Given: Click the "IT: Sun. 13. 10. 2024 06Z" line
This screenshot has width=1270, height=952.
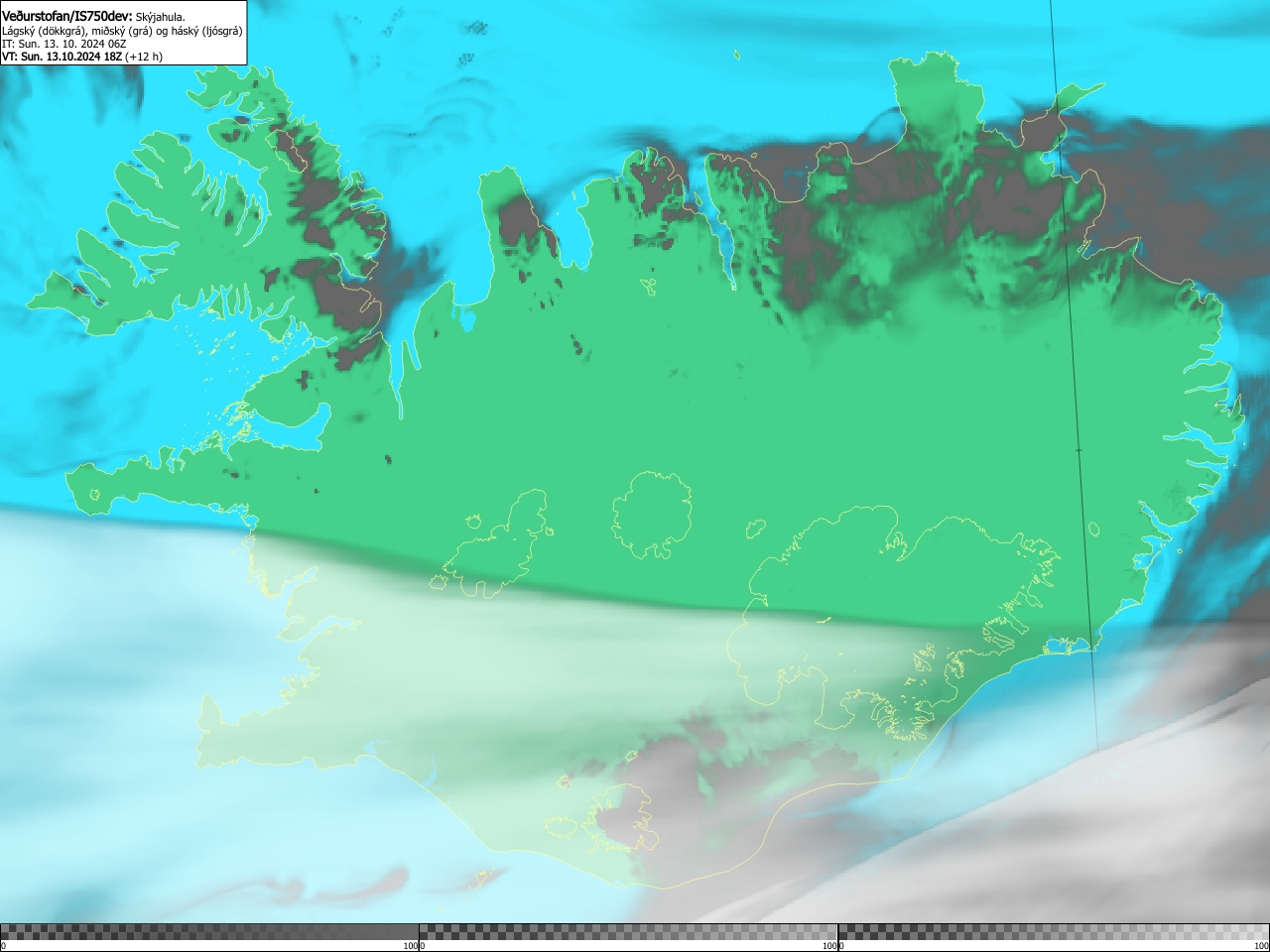Looking at the screenshot, I should coord(64,44).
